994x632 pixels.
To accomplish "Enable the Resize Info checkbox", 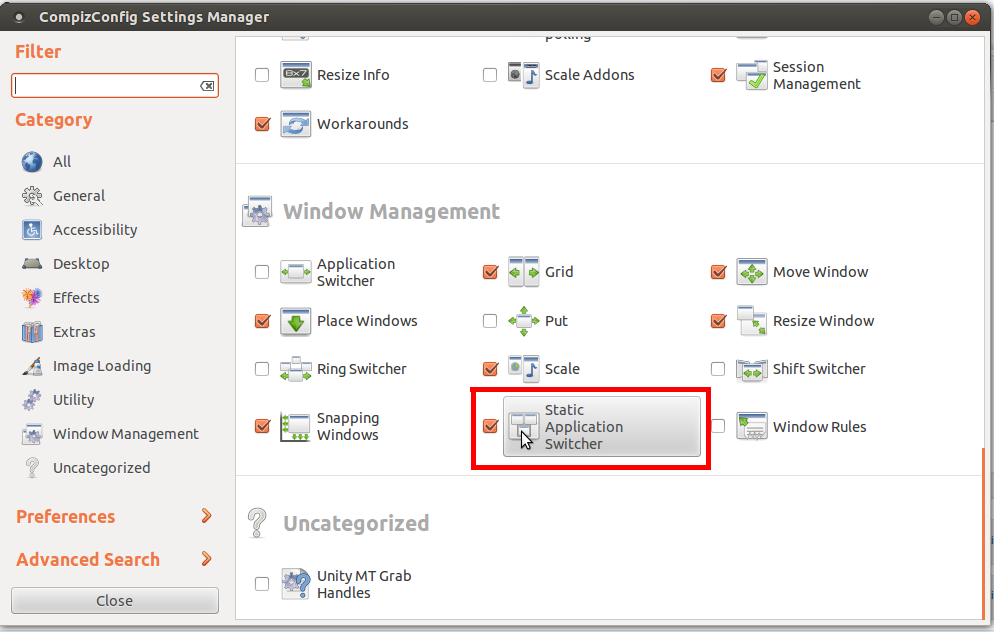I will pyautogui.click(x=262, y=75).
